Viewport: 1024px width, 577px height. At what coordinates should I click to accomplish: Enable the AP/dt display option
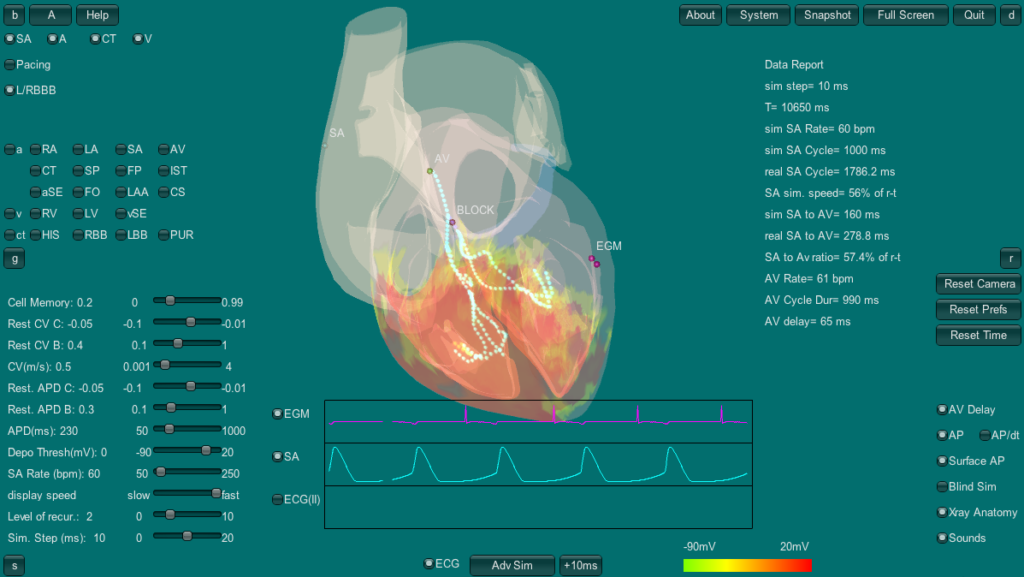click(985, 435)
